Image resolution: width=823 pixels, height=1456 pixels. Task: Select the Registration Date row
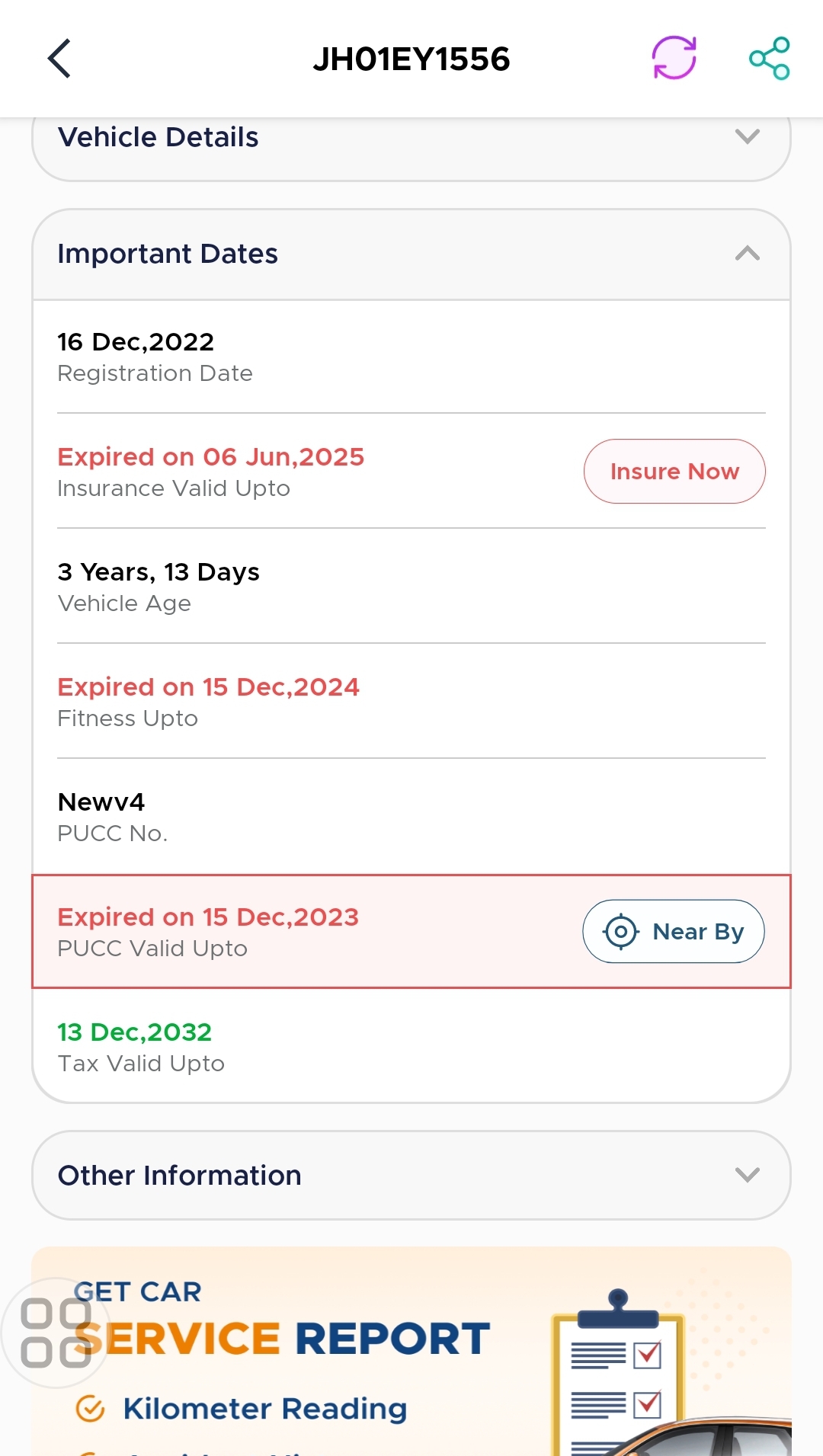pyautogui.click(x=411, y=357)
